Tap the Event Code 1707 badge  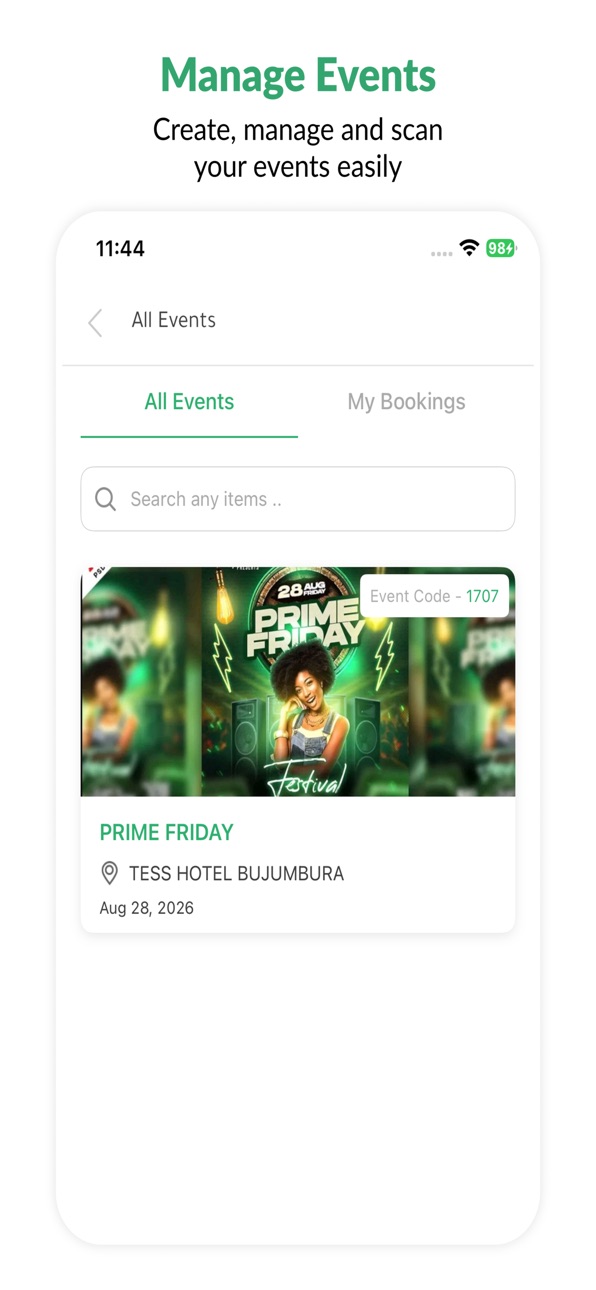click(x=434, y=596)
